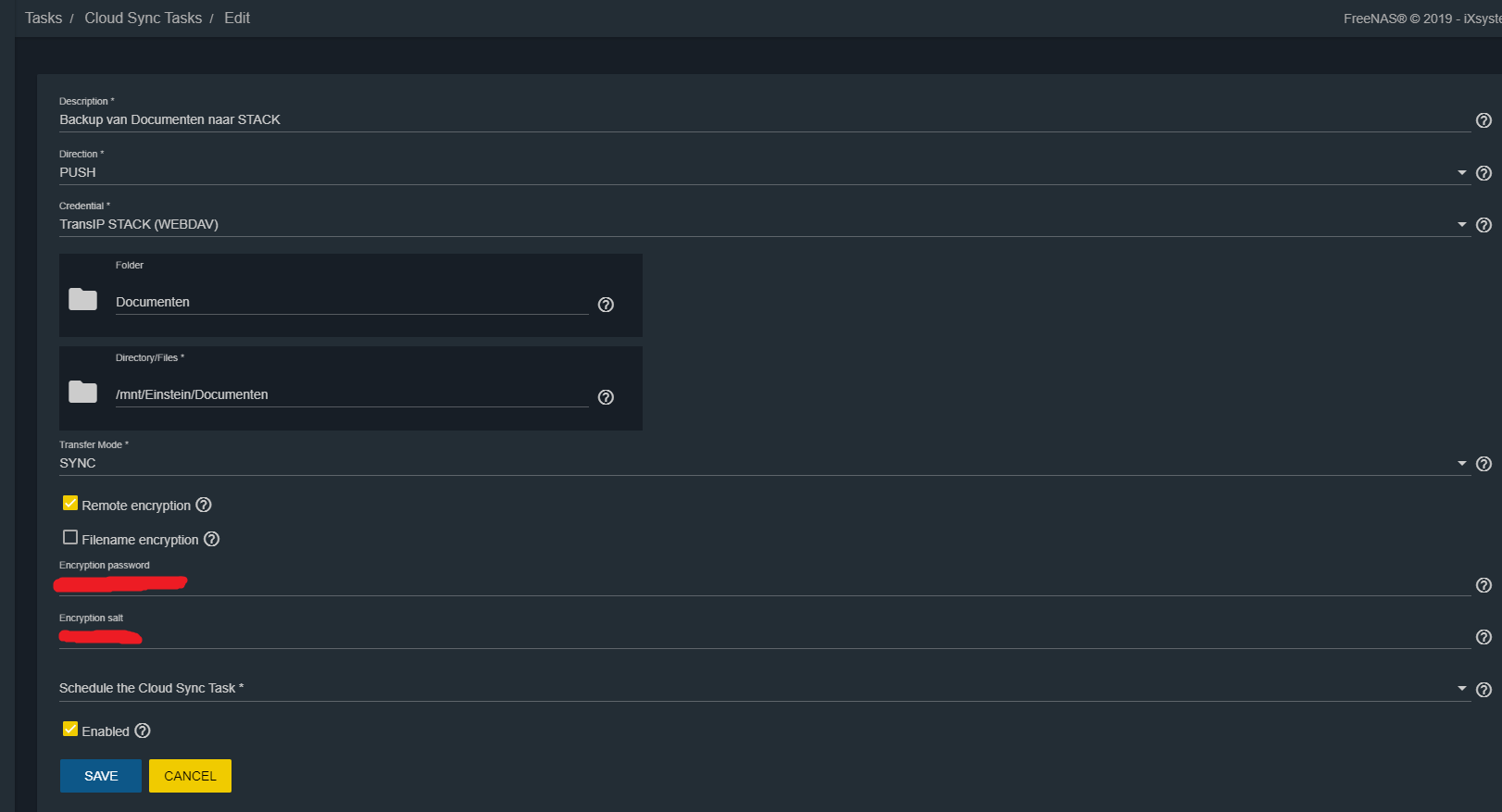
Task: Show help for the Credential field
Action: (x=1483, y=225)
